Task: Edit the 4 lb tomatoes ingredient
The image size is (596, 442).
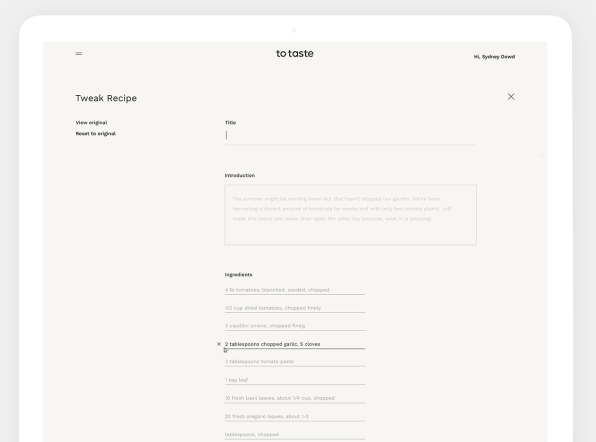Action: (x=295, y=290)
